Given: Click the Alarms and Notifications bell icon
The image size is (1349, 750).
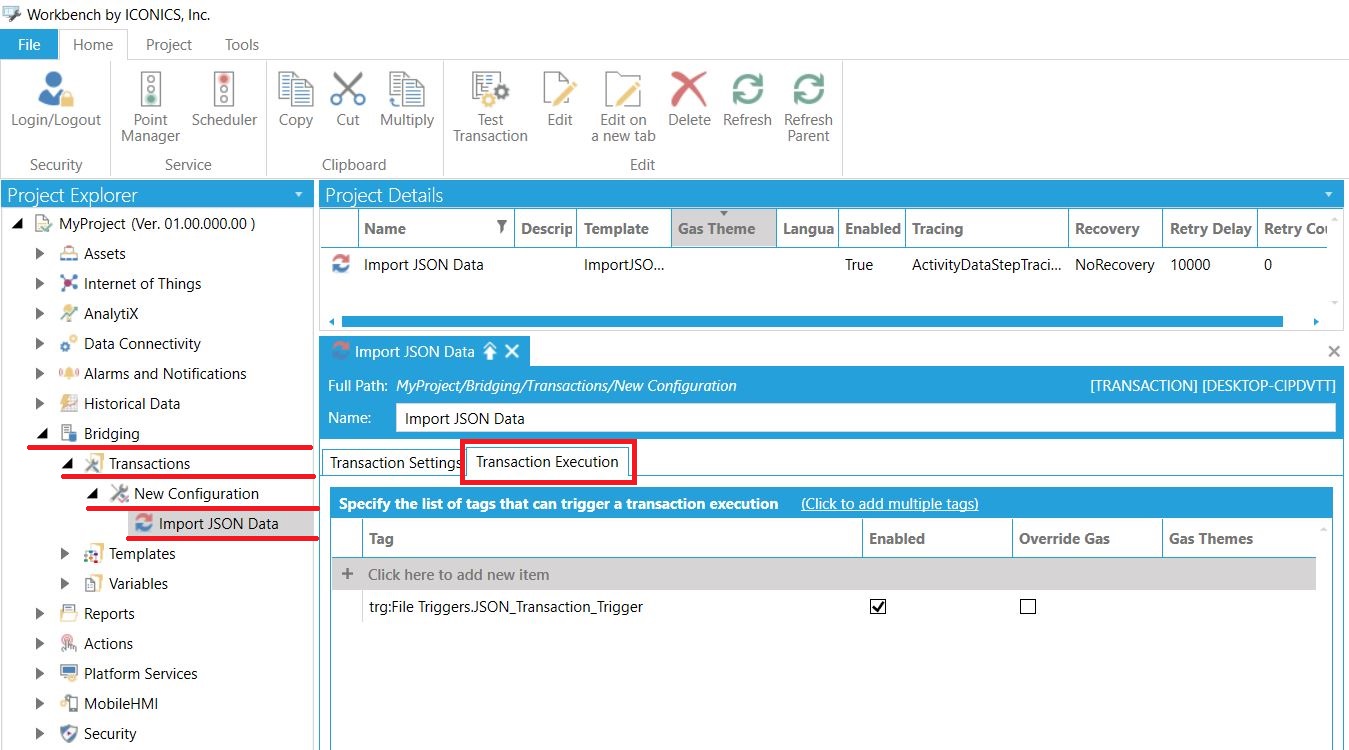Looking at the screenshot, I should tap(69, 374).
